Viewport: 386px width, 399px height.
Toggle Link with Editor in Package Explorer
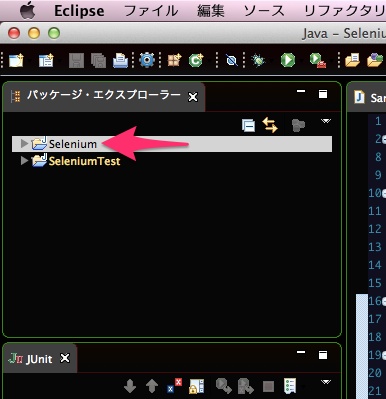[x=270, y=125]
